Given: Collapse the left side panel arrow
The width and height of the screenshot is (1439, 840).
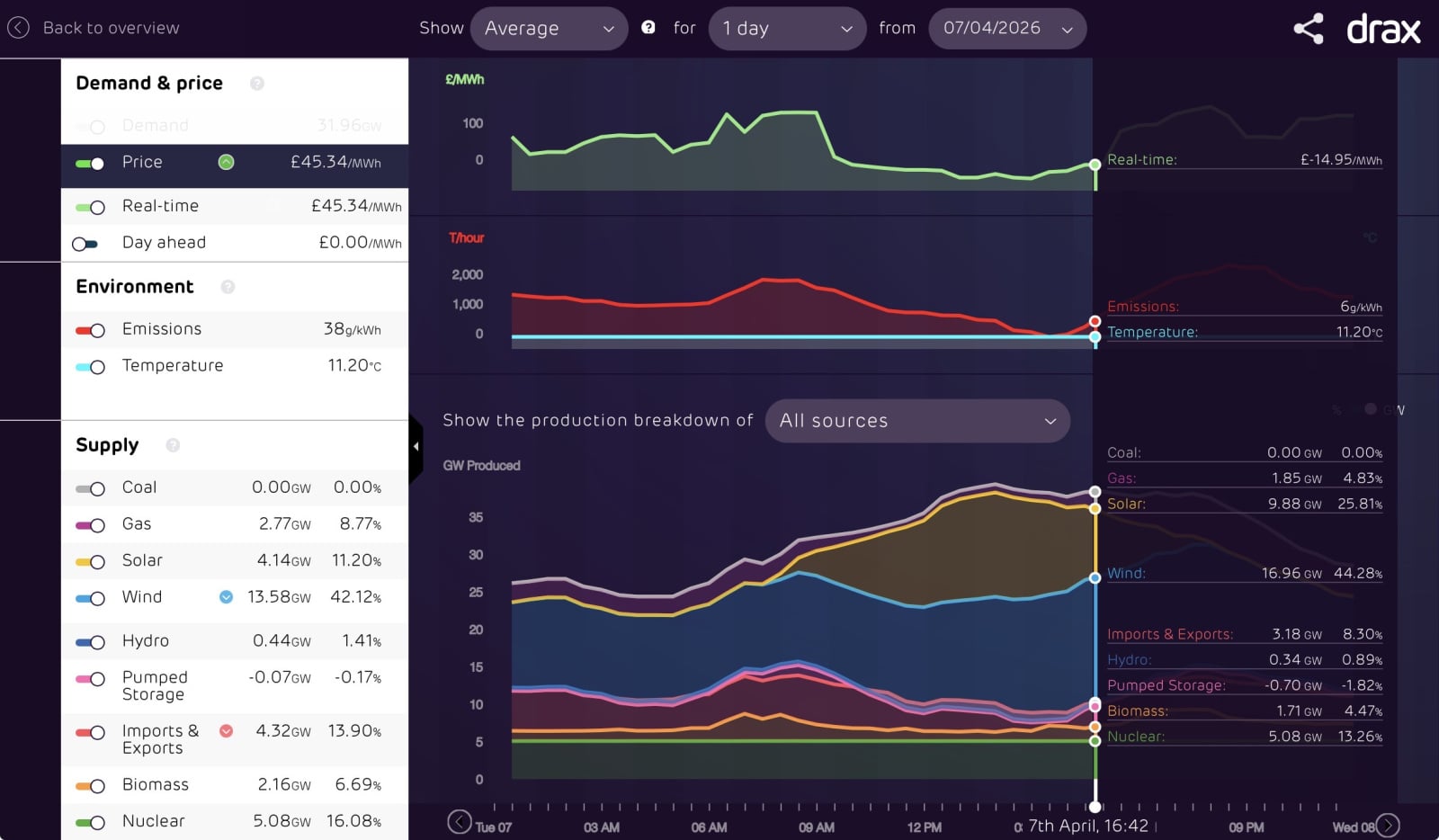Looking at the screenshot, I should tap(416, 447).
